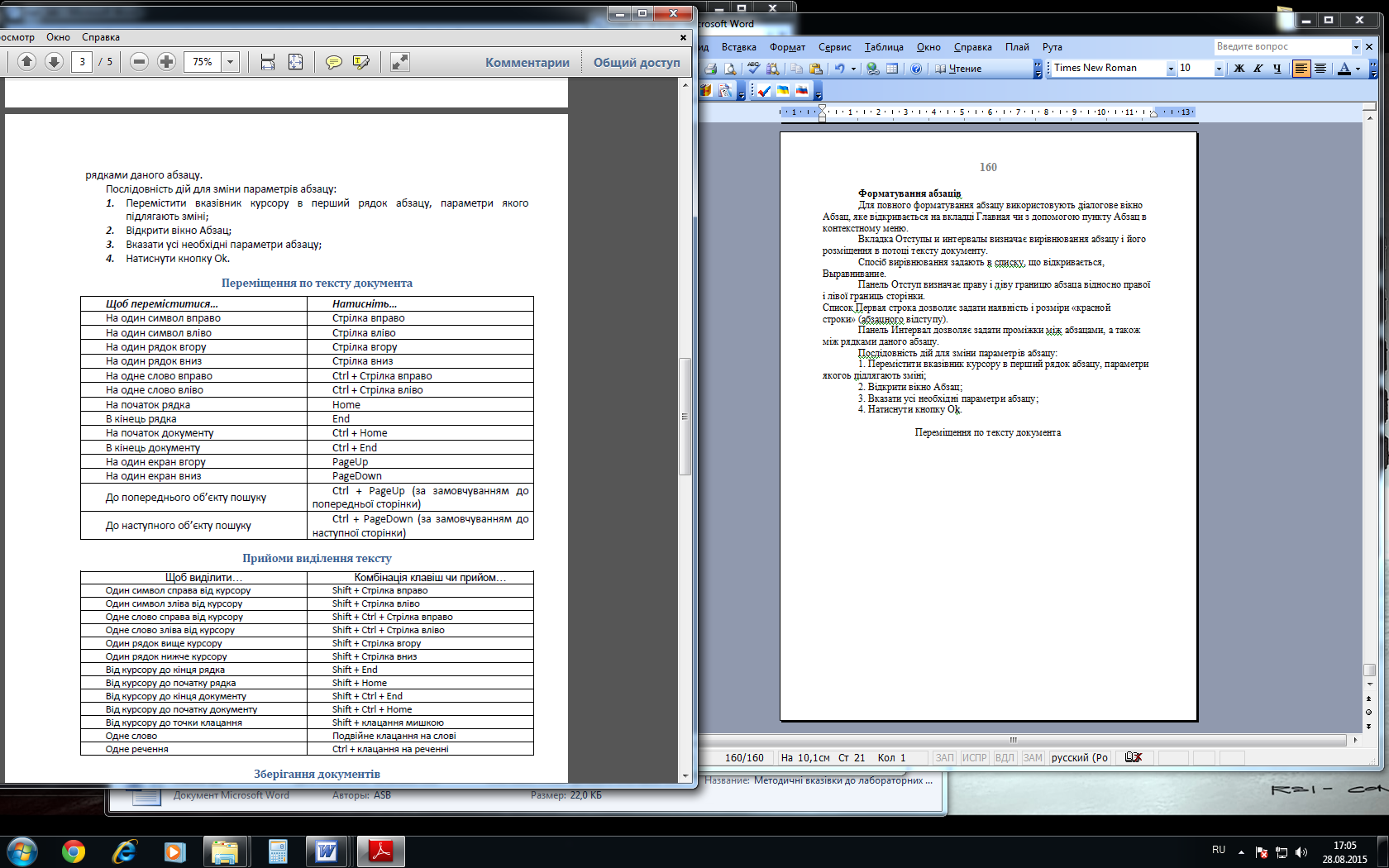The width and height of the screenshot is (1389, 868).
Task: Open undo history dropdown arrow in Word
Action: 853,69
